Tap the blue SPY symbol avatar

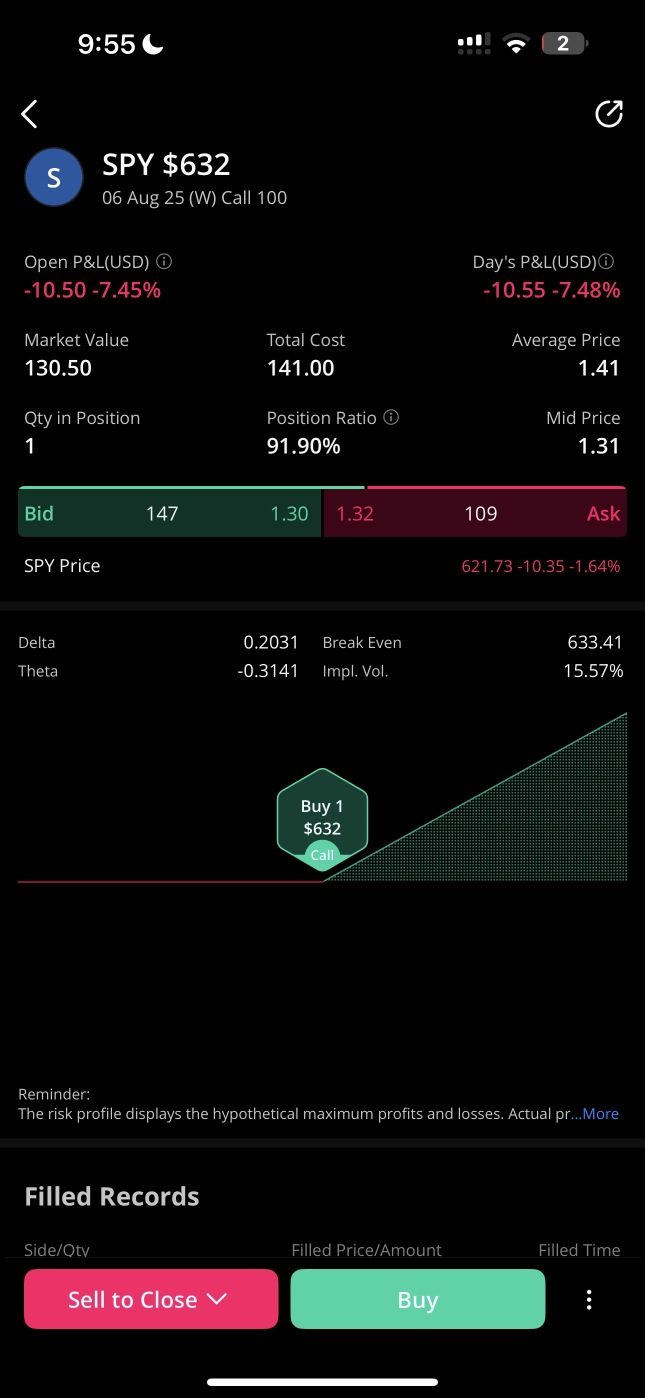pyautogui.click(x=54, y=177)
